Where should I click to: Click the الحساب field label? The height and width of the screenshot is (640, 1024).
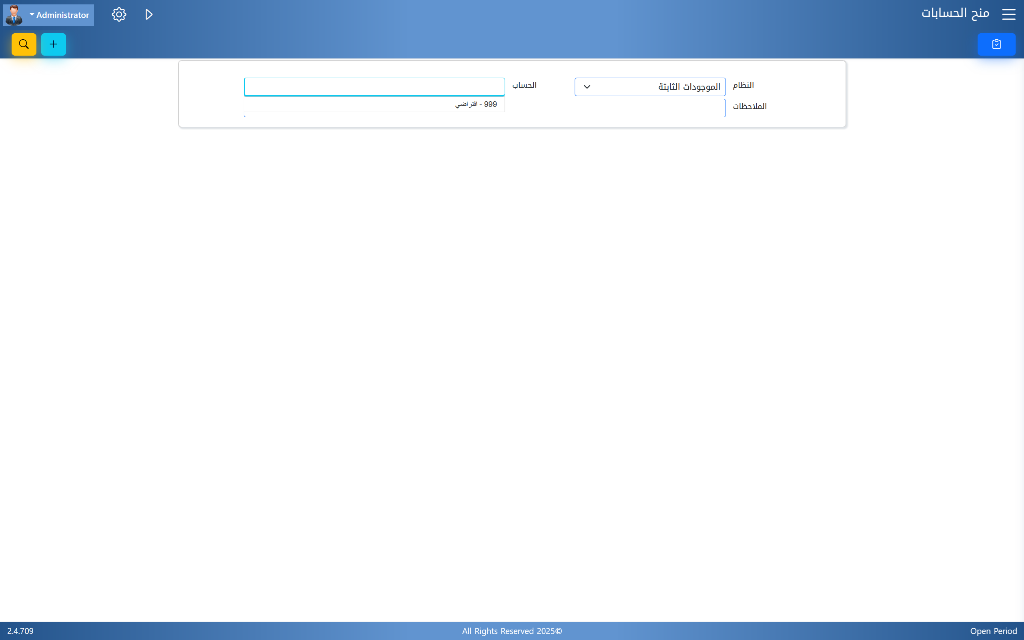click(x=524, y=86)
